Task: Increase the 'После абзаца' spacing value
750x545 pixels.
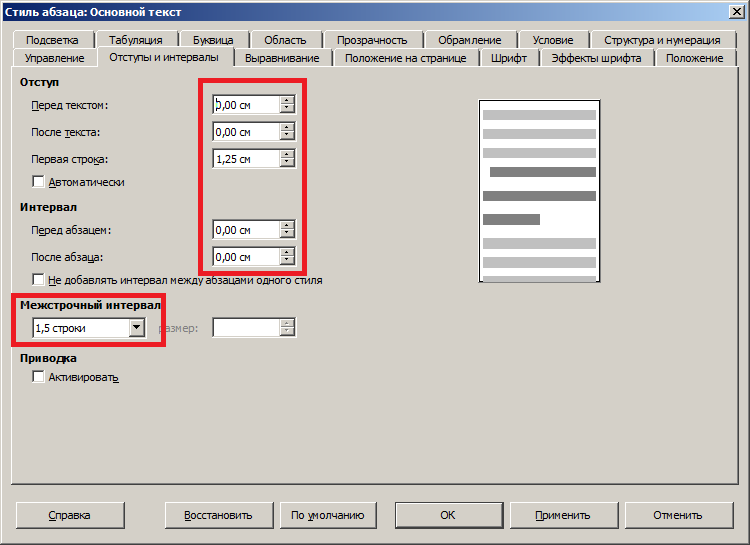Action: [x=288, y=252]
